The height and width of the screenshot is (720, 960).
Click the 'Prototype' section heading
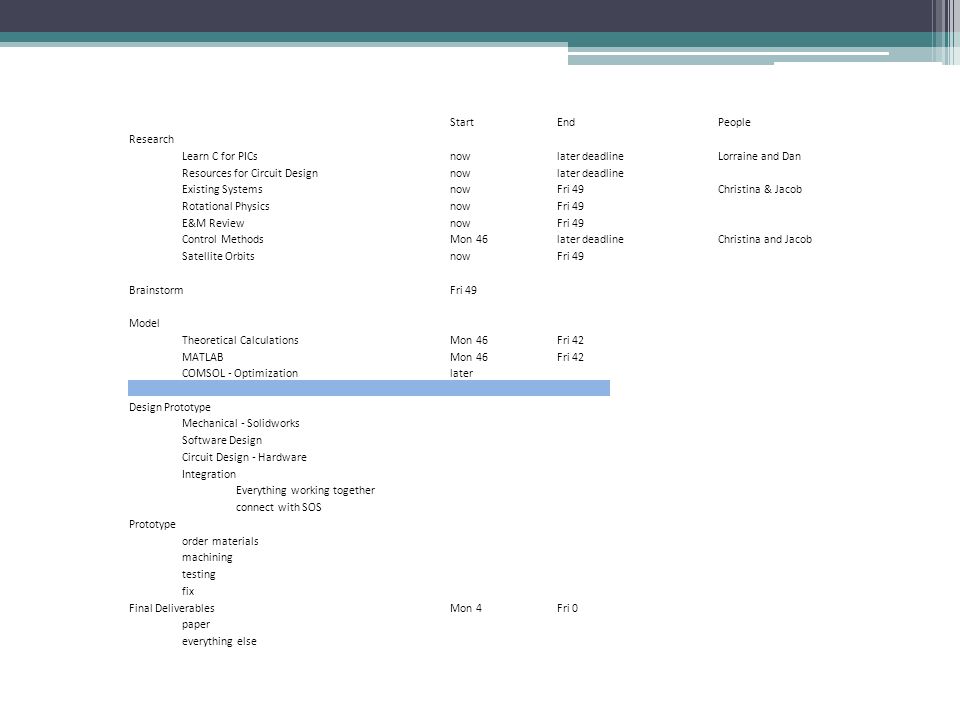152,524
